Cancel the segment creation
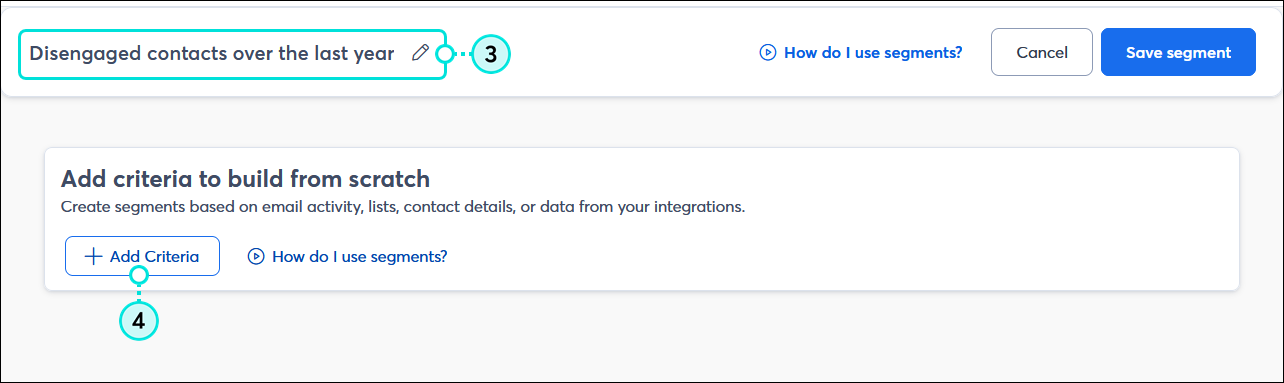The height and width of the screenshot is (383, 1284). click(1042, 52)
